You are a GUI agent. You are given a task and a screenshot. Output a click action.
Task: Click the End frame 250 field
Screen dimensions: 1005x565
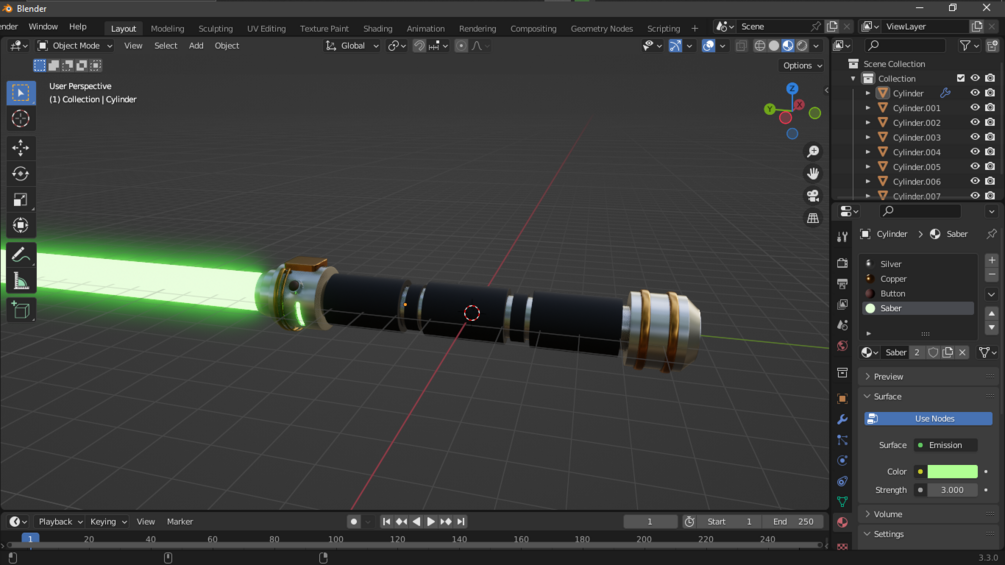[793, 521]
